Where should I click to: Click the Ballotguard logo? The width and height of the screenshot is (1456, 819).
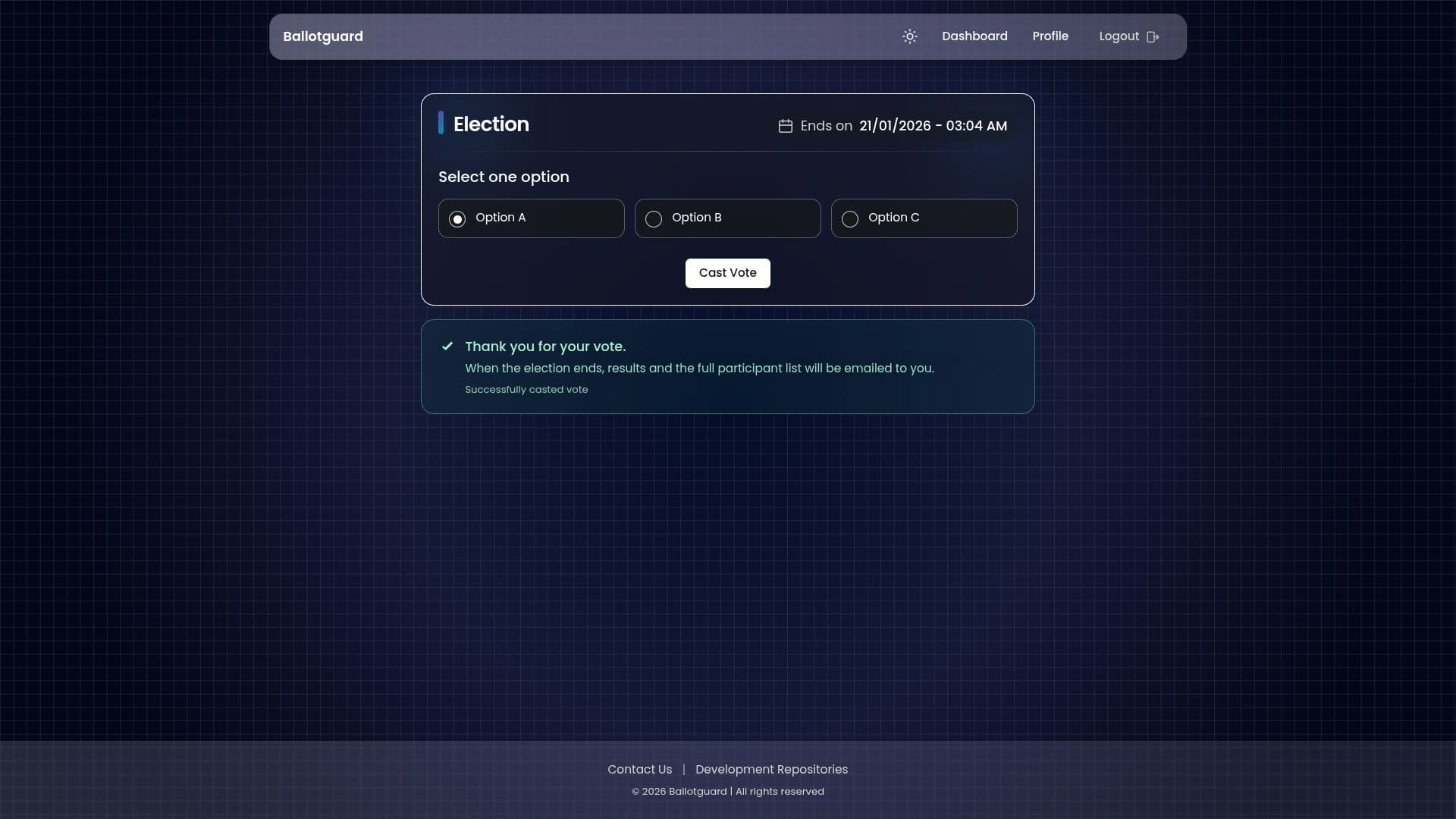click(x=322, y=36)
